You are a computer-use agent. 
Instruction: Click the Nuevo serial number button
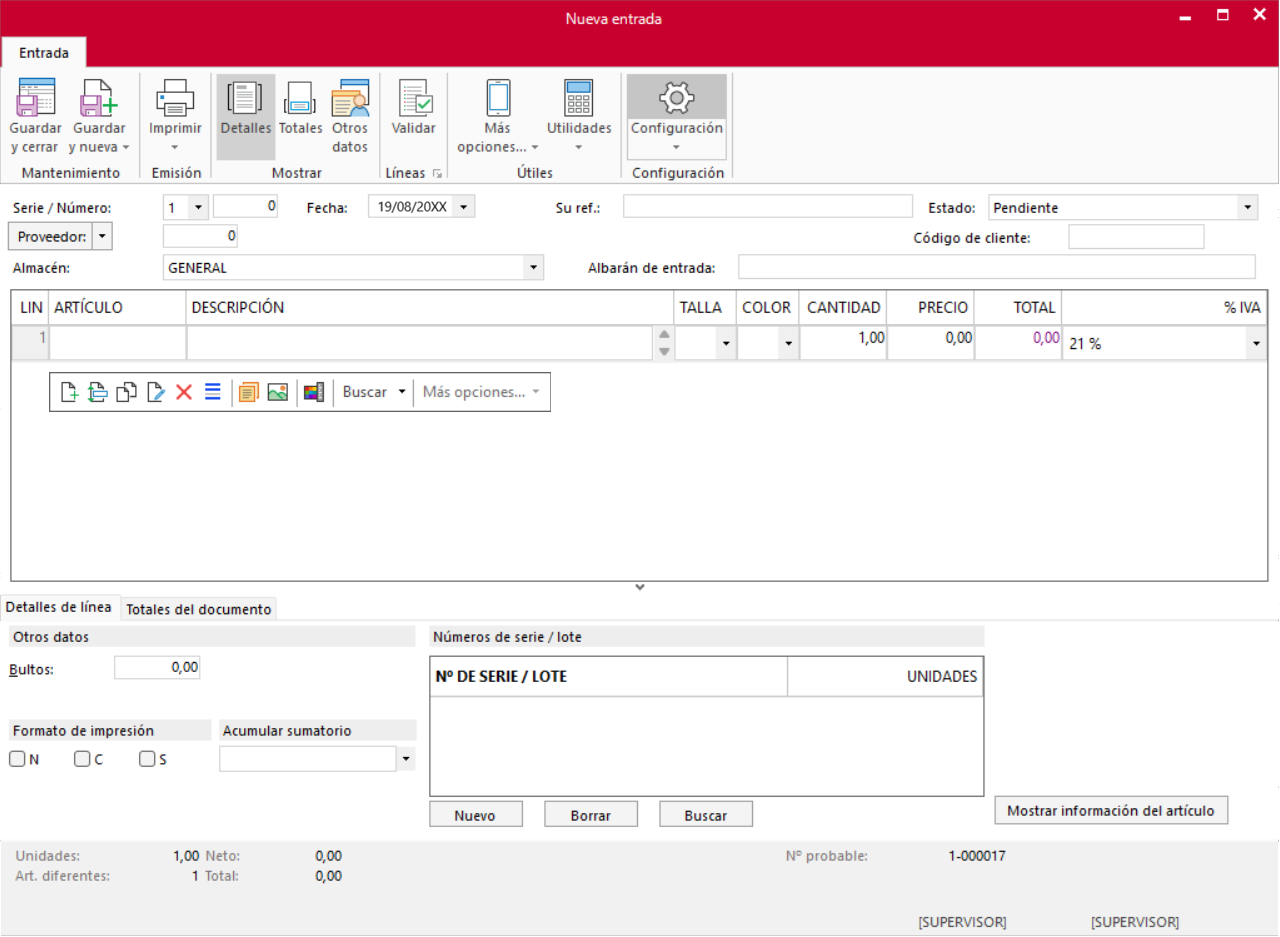(475, 815)
